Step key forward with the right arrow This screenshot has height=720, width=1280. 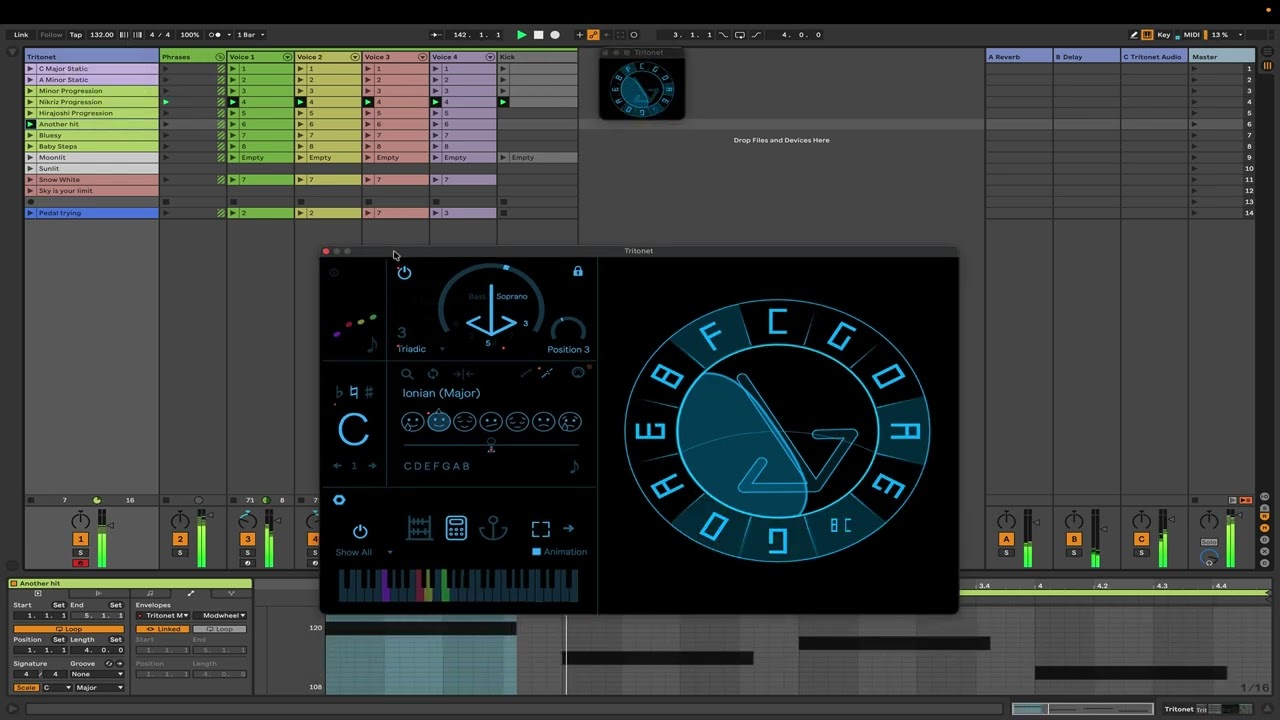[x=372, y=465]
